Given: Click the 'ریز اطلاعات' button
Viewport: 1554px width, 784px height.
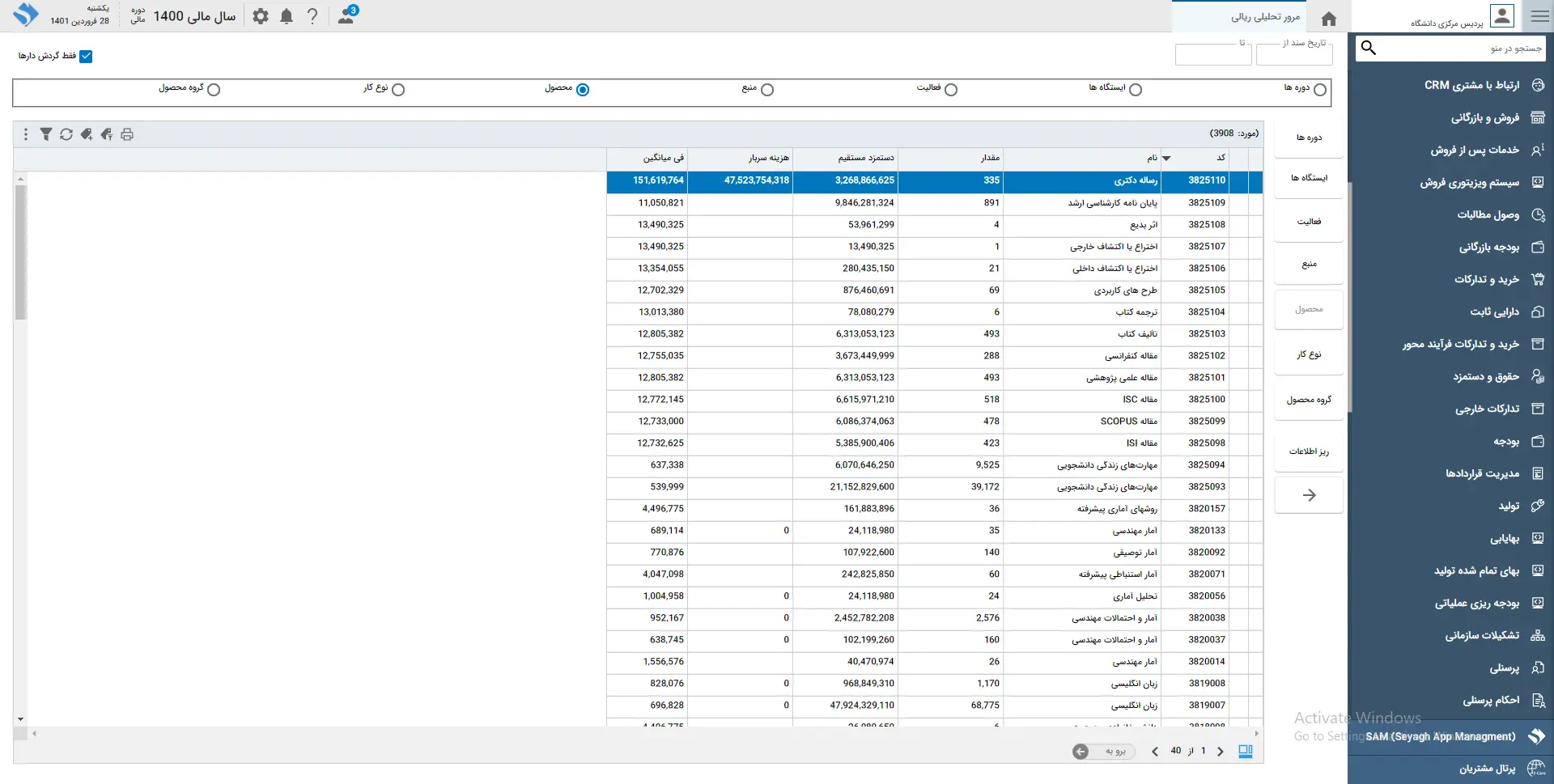Looking at the screenshot, I should tap(1309, 451).
